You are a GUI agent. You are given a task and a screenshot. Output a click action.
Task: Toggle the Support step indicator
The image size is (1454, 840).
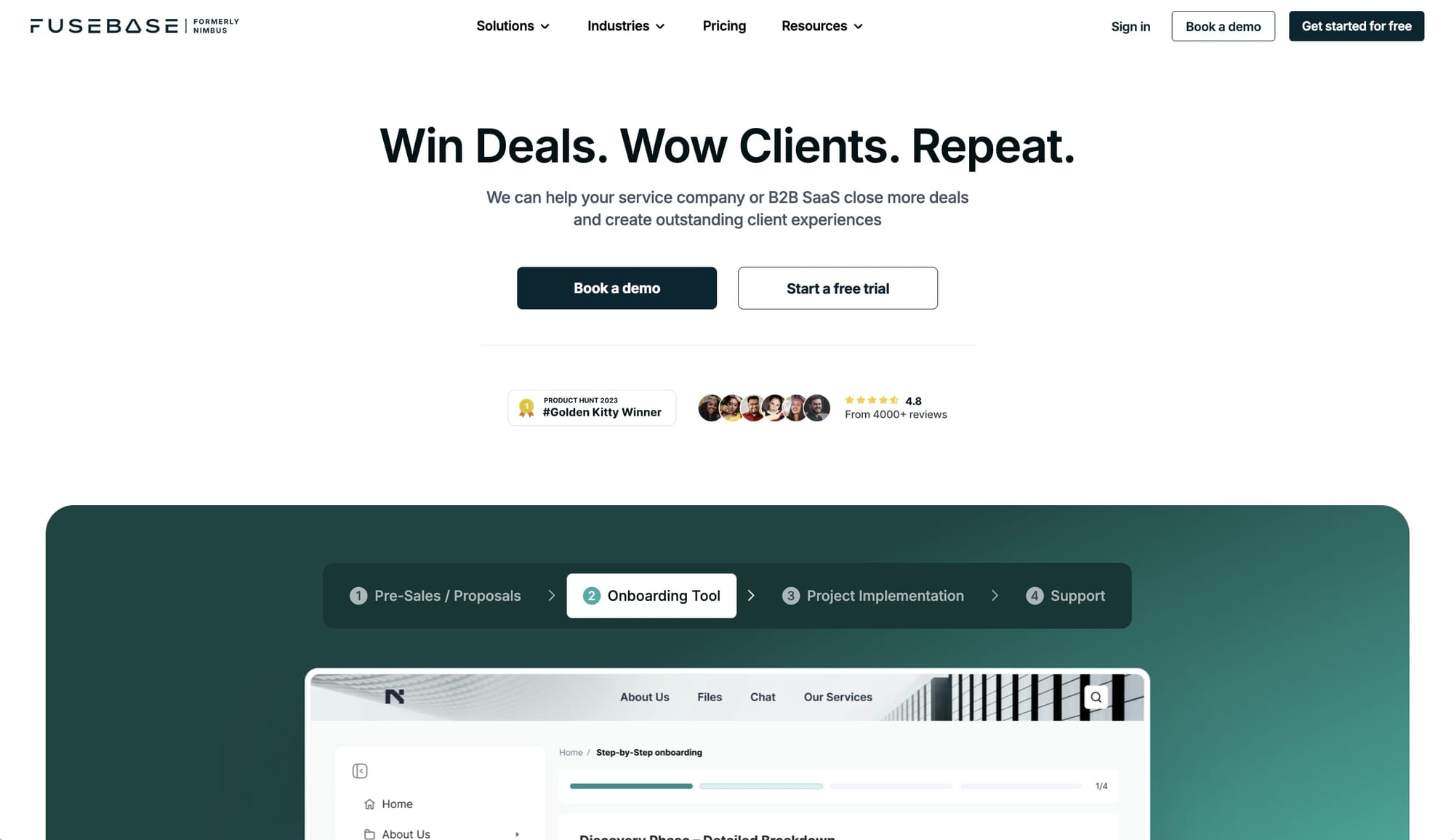(x=1065, y=596)
